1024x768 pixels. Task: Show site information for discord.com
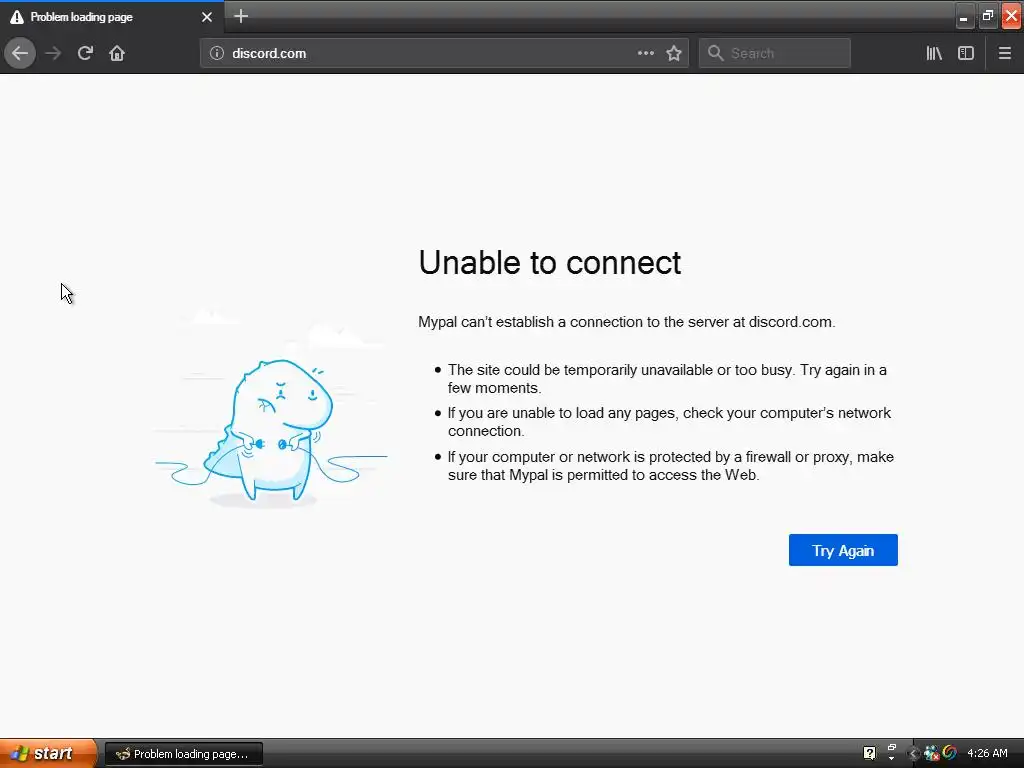[x=217, y=53]
